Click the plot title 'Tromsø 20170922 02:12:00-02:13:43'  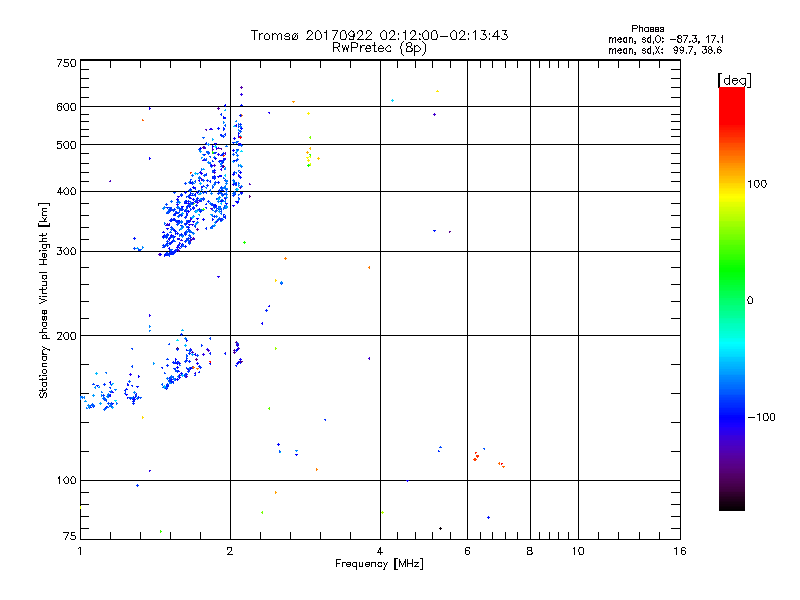coord(379,35)
